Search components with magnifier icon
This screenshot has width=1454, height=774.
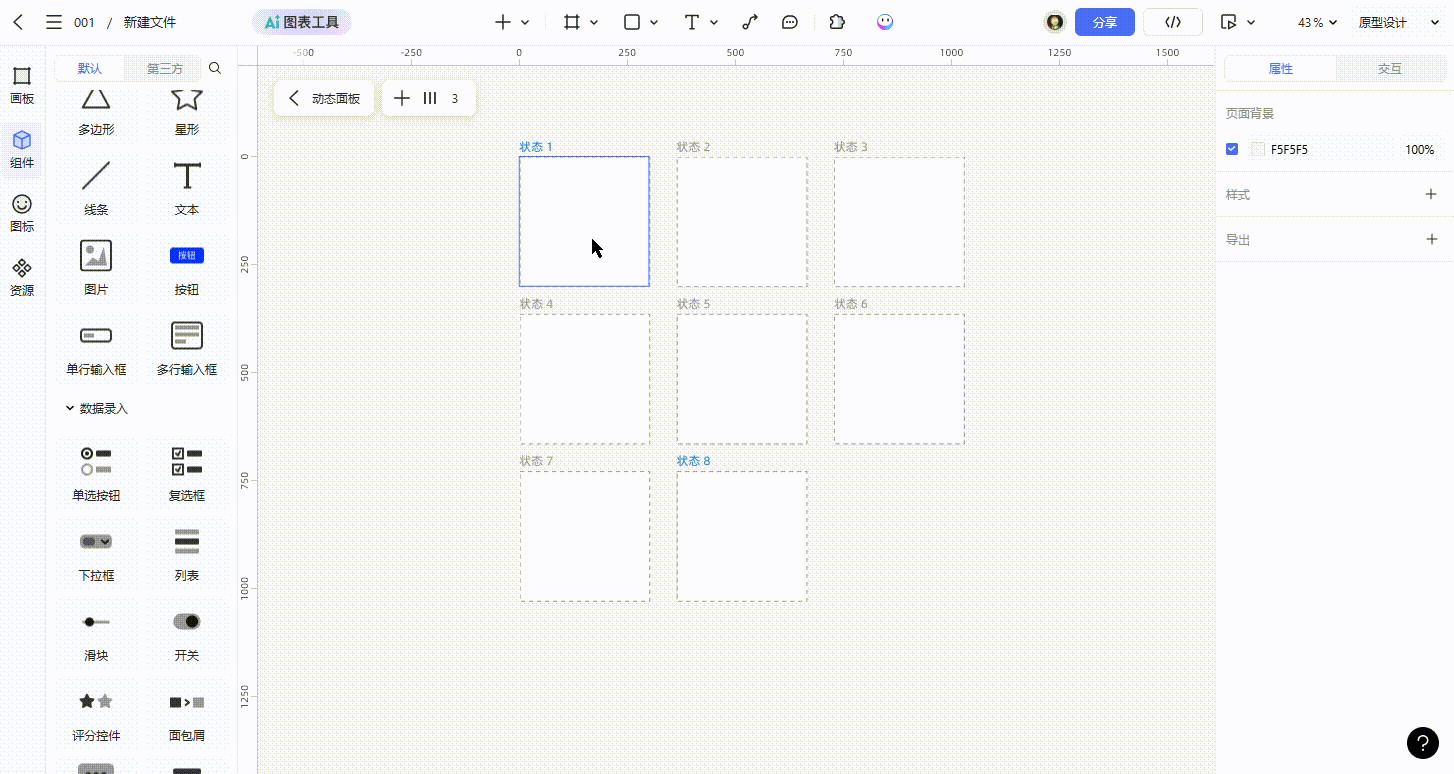point(215,68)
